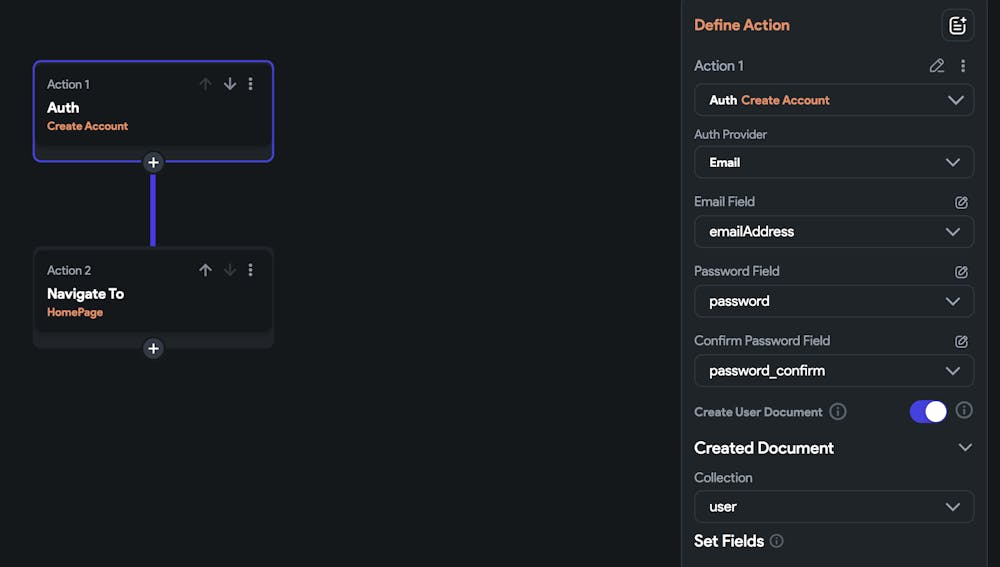The height and width of the screenshot is (567, 1000).
Task: Toggle the Create User Document switch
Action: (928, 411)
